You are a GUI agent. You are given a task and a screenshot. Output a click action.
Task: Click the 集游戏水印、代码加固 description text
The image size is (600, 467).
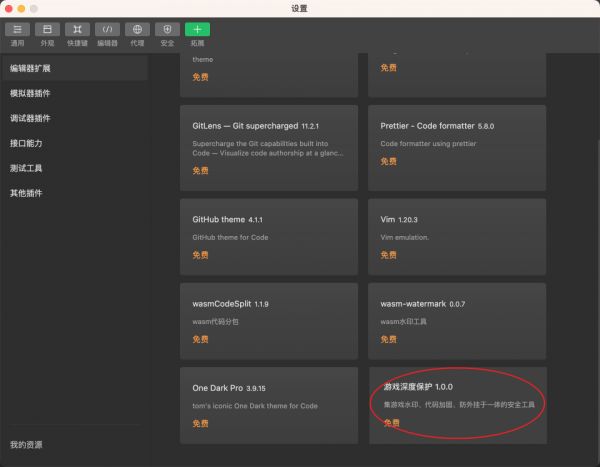point(459,405)
